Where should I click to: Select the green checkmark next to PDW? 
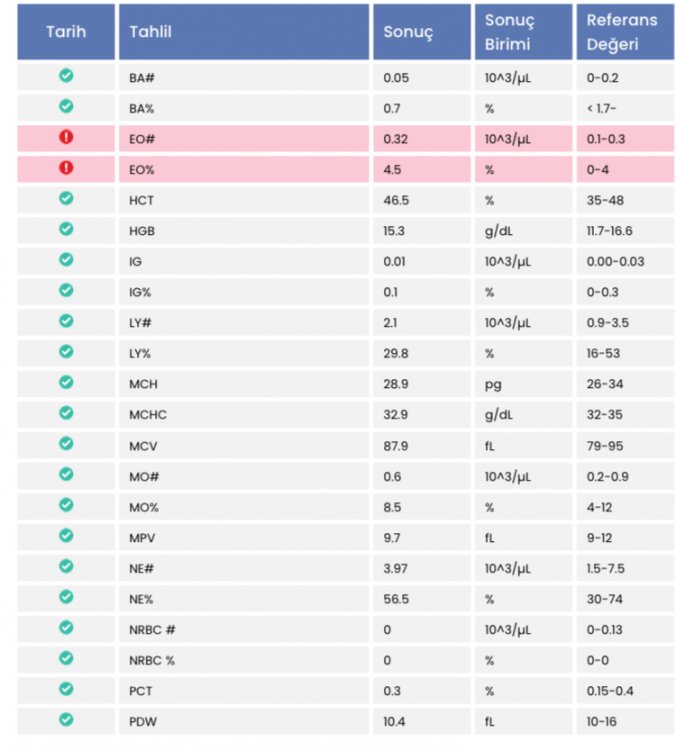pos(66,719)
